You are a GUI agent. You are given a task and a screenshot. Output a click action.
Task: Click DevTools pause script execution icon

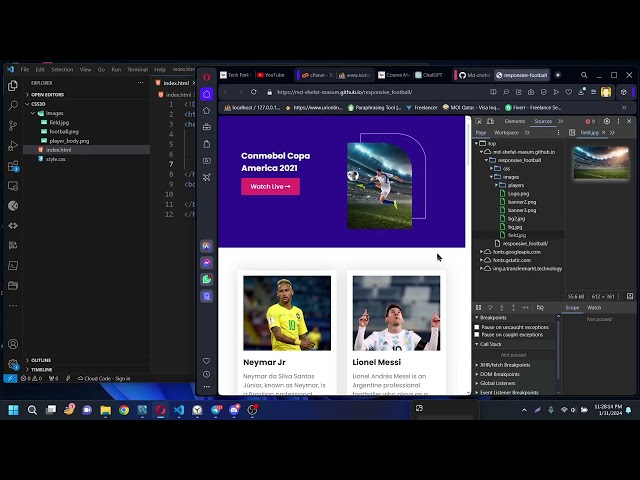(x=478, y=307)
